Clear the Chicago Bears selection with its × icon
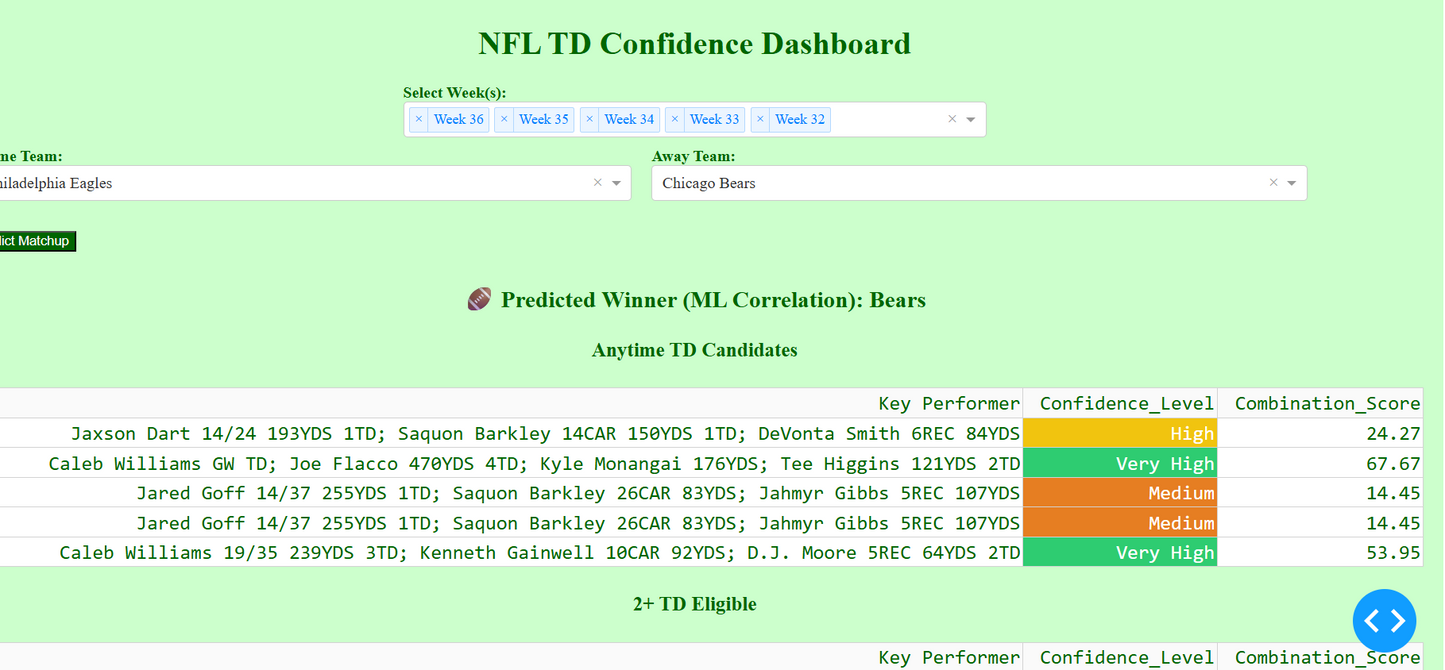This screenshot has height=670, width=1445. [1273, 183]
